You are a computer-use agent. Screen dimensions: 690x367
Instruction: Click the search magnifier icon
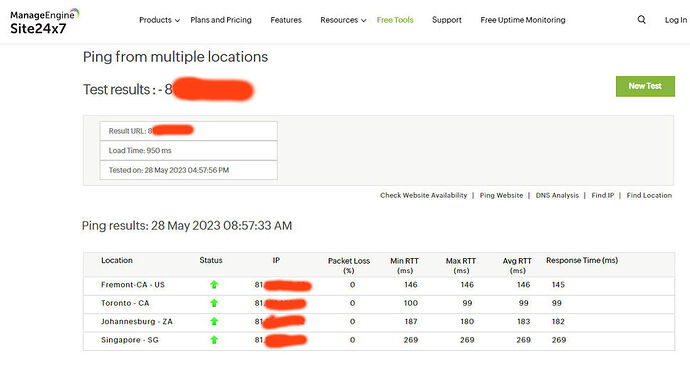click(x=642, y=20)
